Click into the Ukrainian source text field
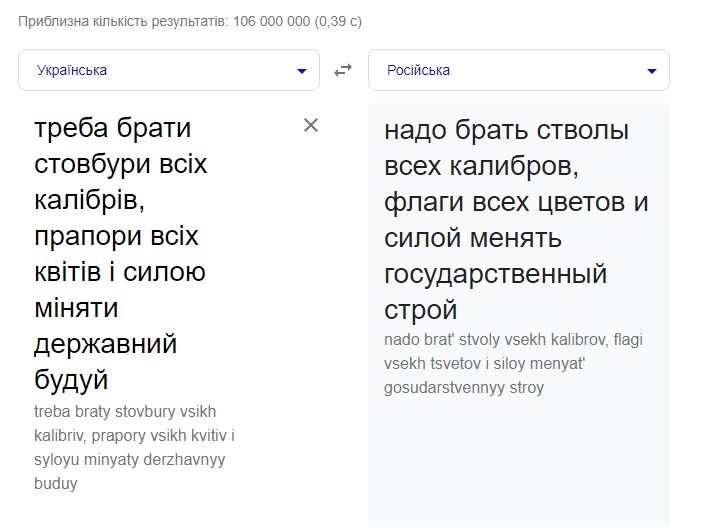 [150, 250]
